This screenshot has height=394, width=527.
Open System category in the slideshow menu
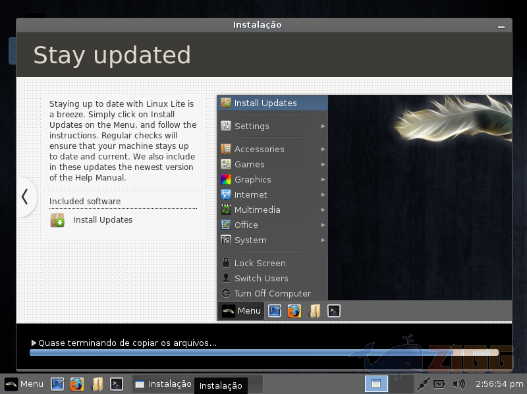pos(273,240)
